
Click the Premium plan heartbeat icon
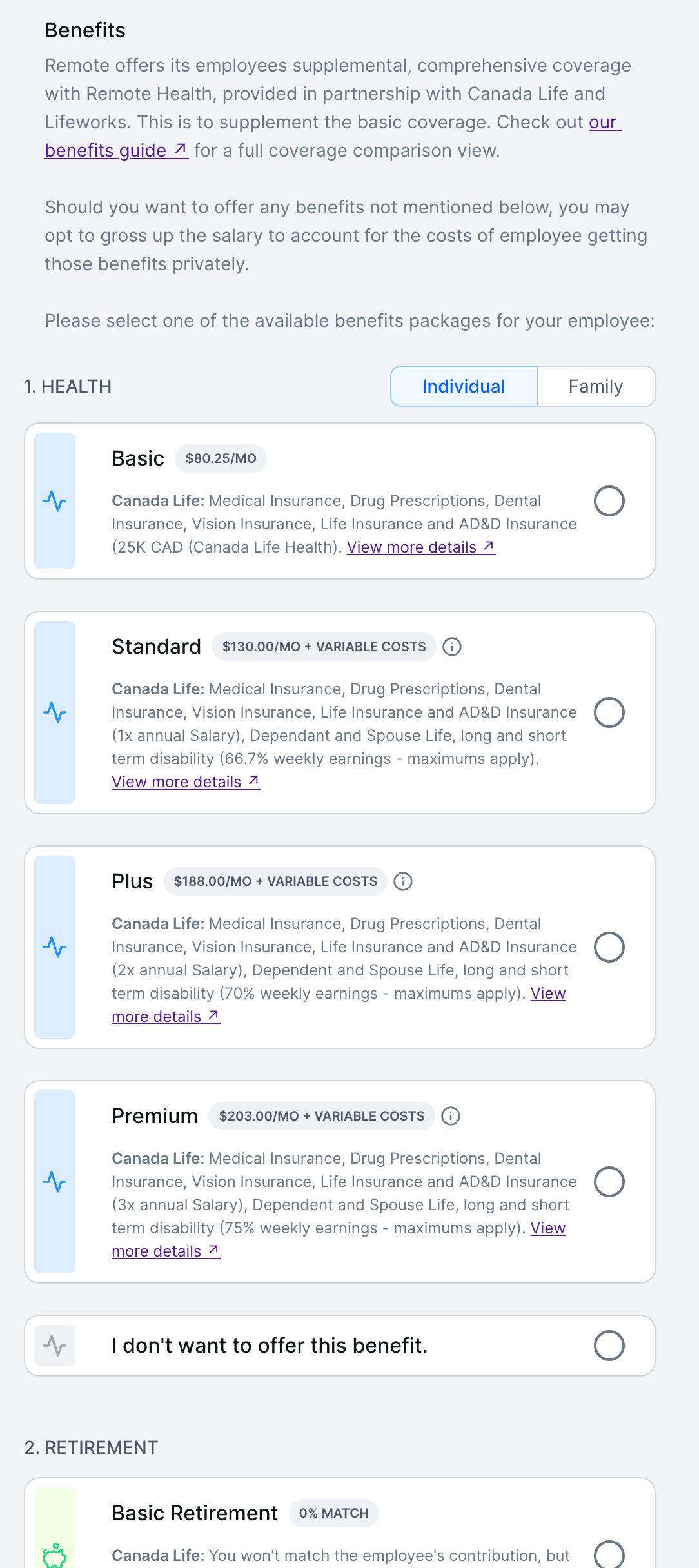point(55,1182)
